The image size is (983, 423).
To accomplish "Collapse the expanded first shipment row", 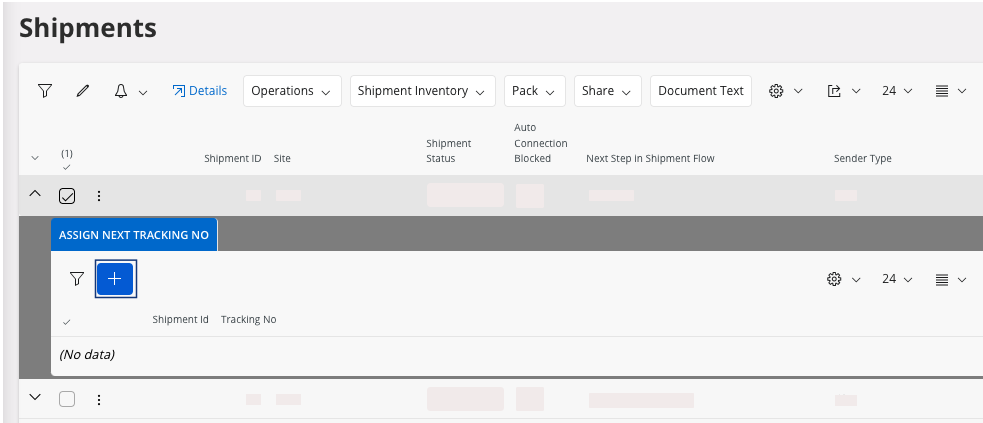I will [x=35, y=194].
